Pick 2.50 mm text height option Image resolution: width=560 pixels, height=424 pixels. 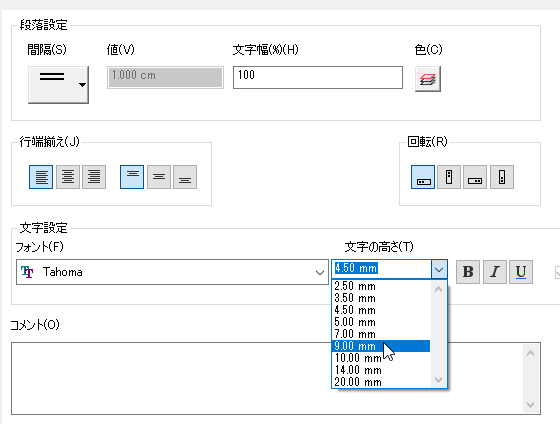pos(381,286)
